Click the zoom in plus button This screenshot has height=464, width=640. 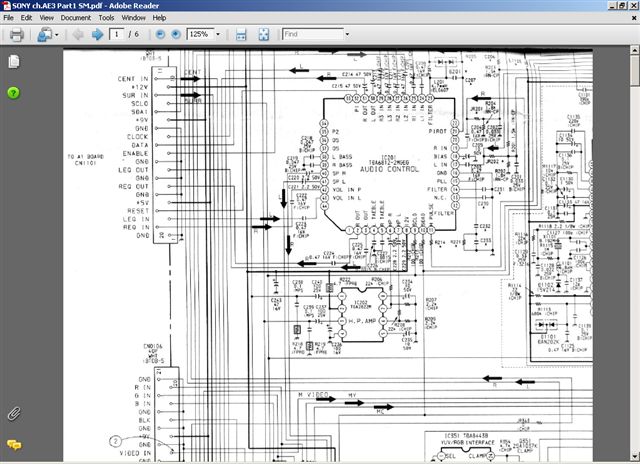(x=176, y=35)
